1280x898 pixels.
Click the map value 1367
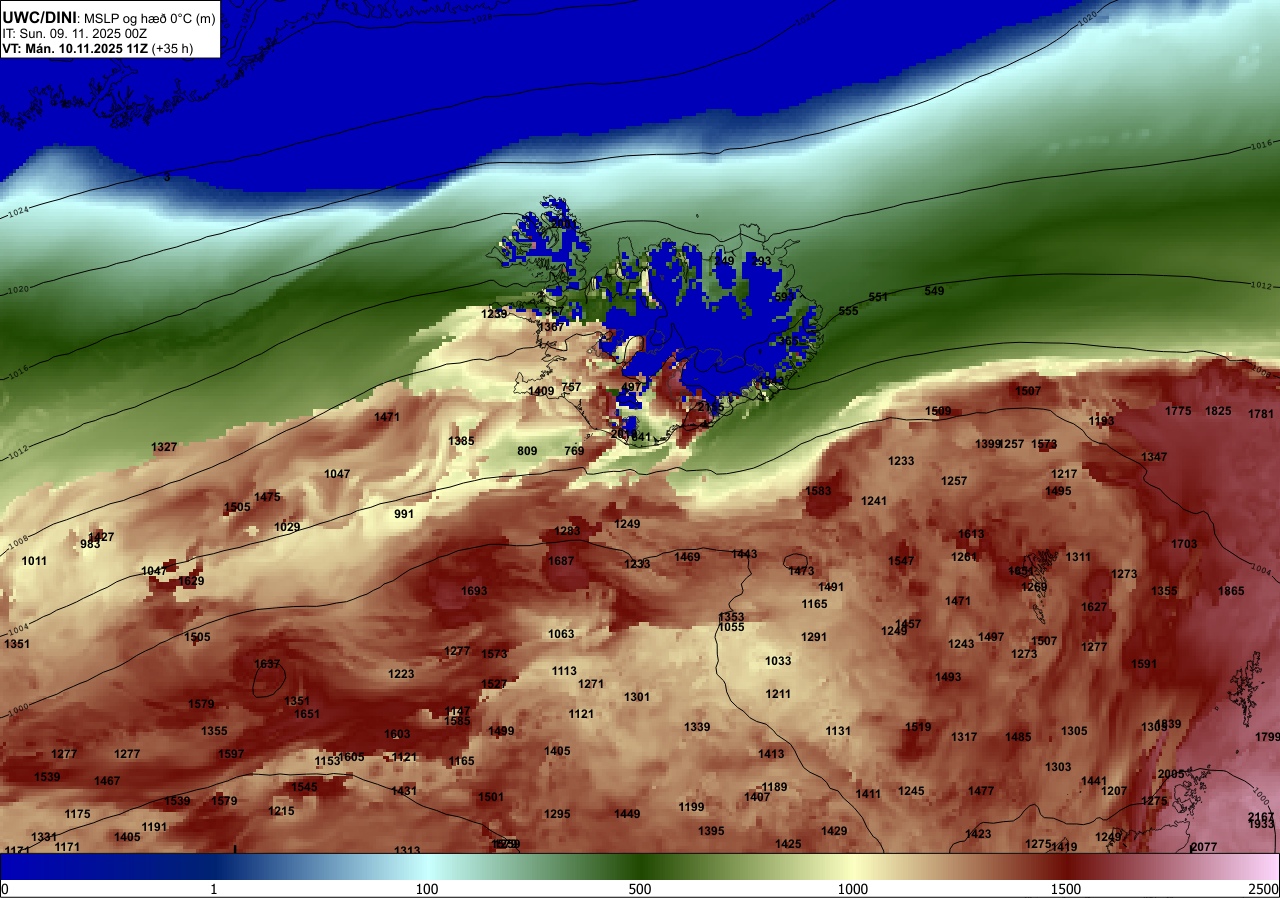[551, 327]
